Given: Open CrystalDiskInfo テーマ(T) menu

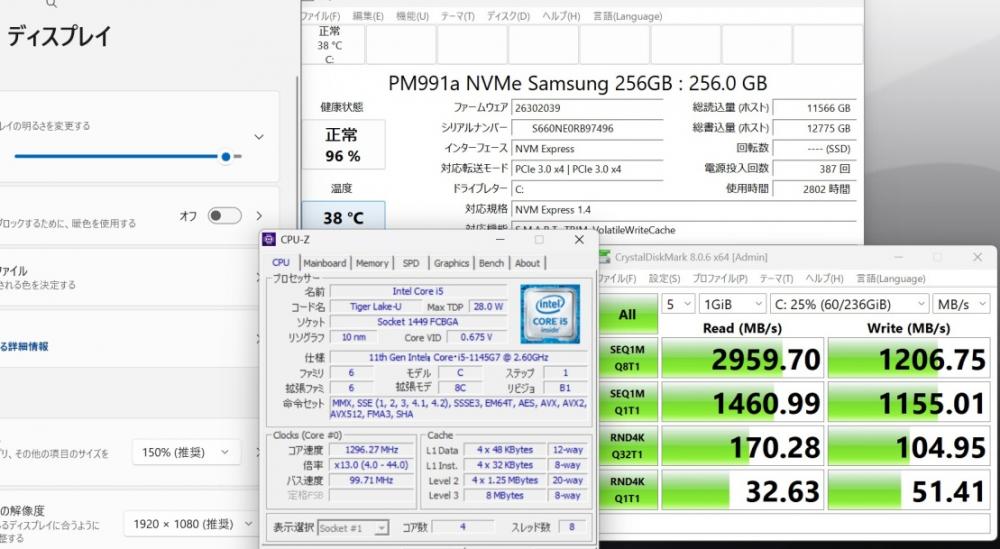Looking at the screenshot, I should coord(457,16).
